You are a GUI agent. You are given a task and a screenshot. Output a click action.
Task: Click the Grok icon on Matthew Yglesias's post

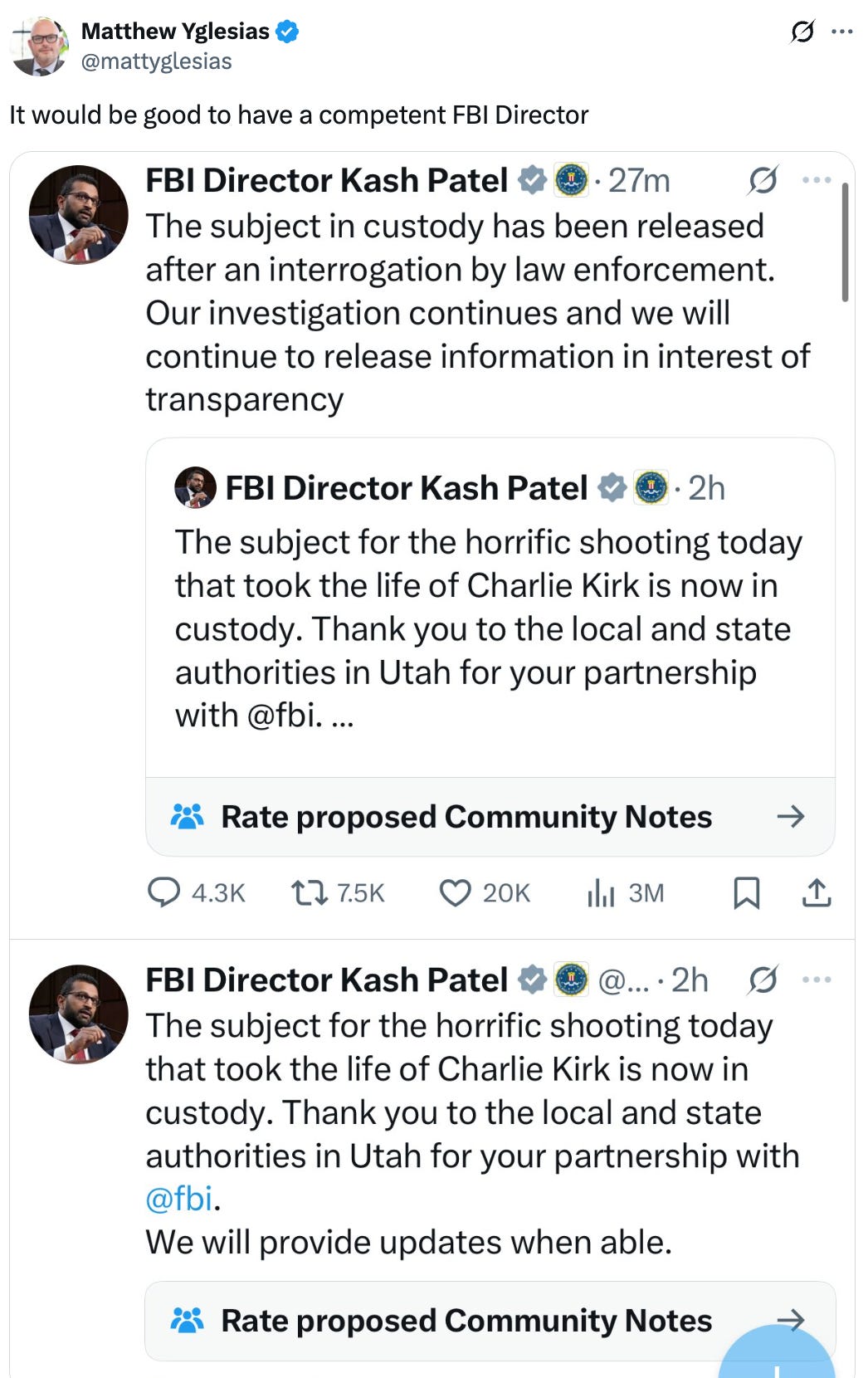[802, 32]
